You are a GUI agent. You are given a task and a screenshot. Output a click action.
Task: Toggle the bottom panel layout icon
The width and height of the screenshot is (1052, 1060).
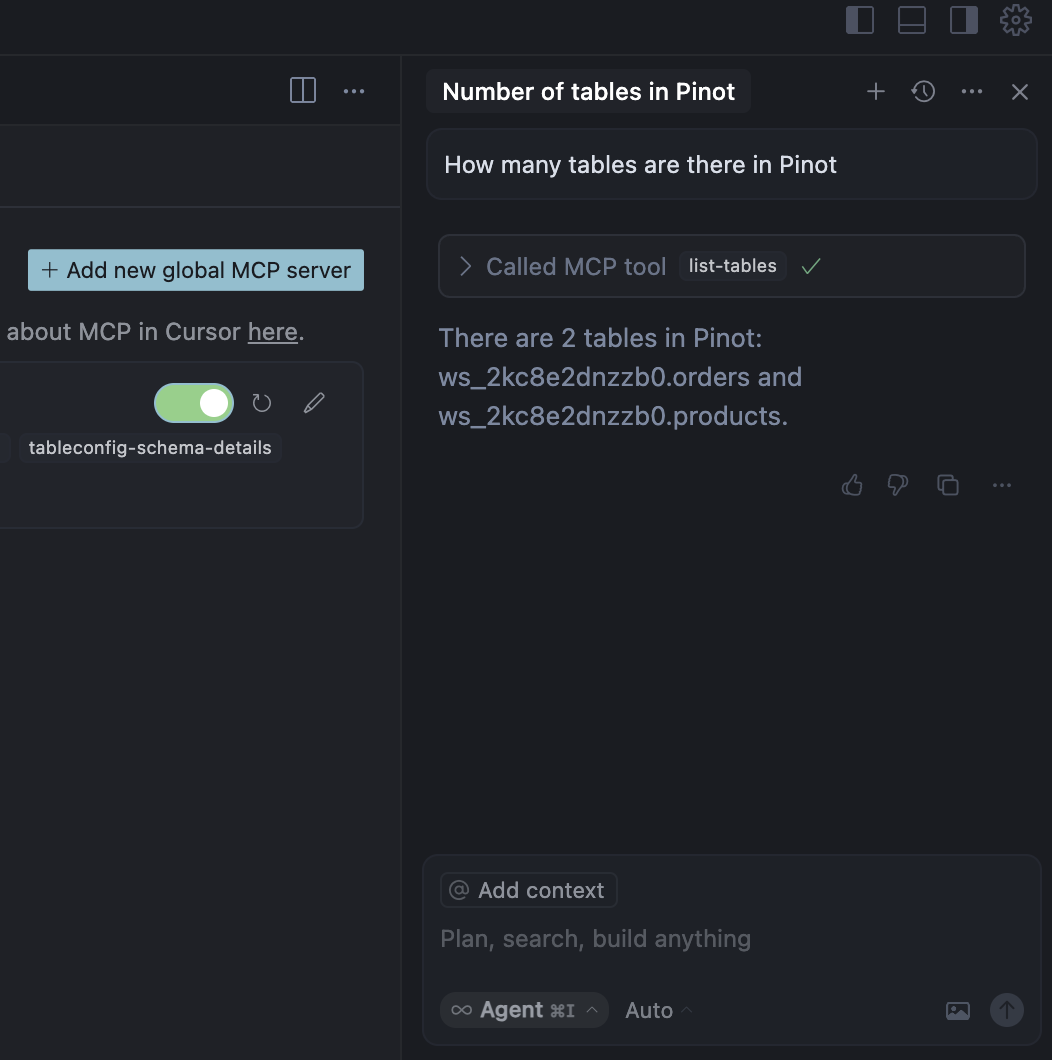tap(912, 20)
